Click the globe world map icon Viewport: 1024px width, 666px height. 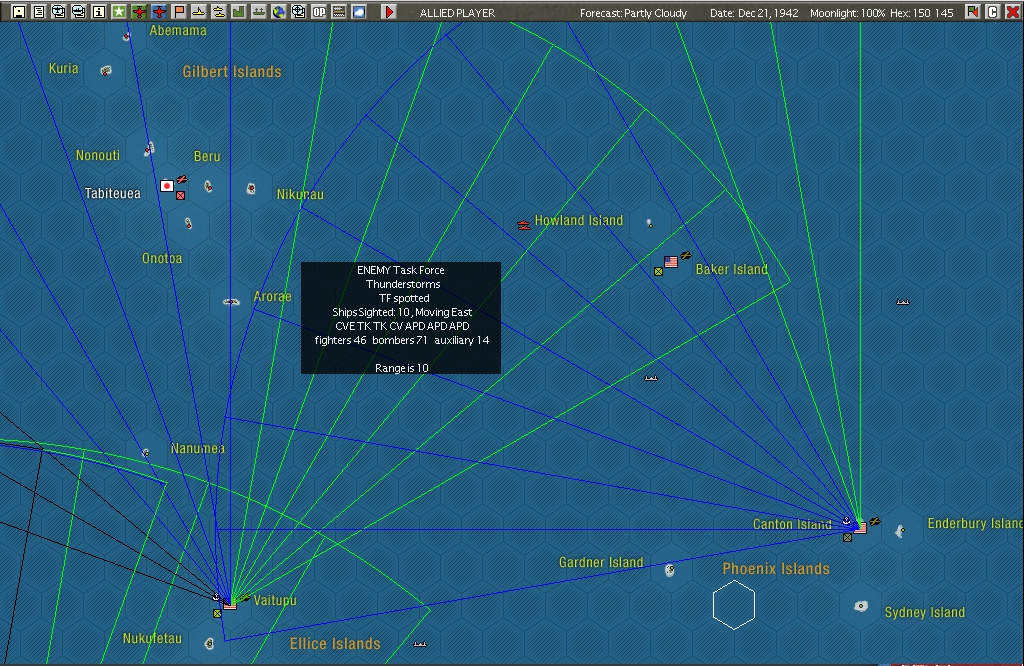point(278,12)
